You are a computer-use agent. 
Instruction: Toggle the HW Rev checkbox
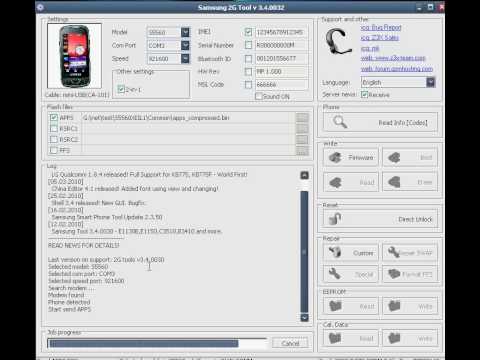(x=248, y=72)
